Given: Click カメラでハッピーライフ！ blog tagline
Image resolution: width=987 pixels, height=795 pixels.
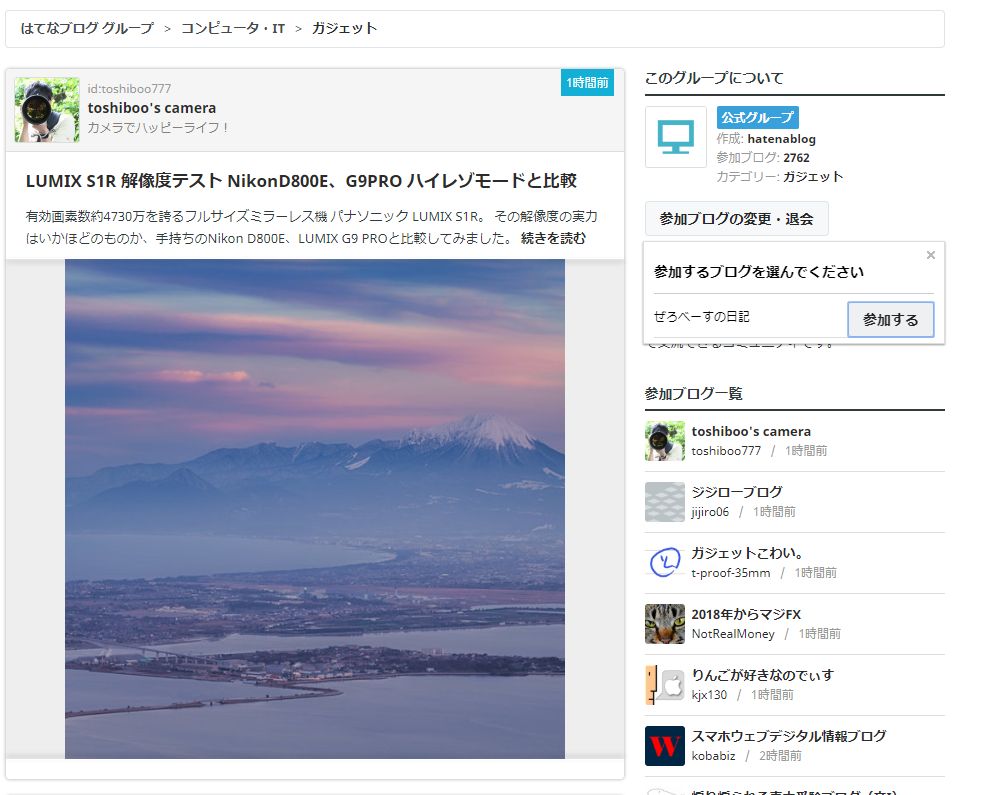Looking at the screenshot, I should pos(159,128).
